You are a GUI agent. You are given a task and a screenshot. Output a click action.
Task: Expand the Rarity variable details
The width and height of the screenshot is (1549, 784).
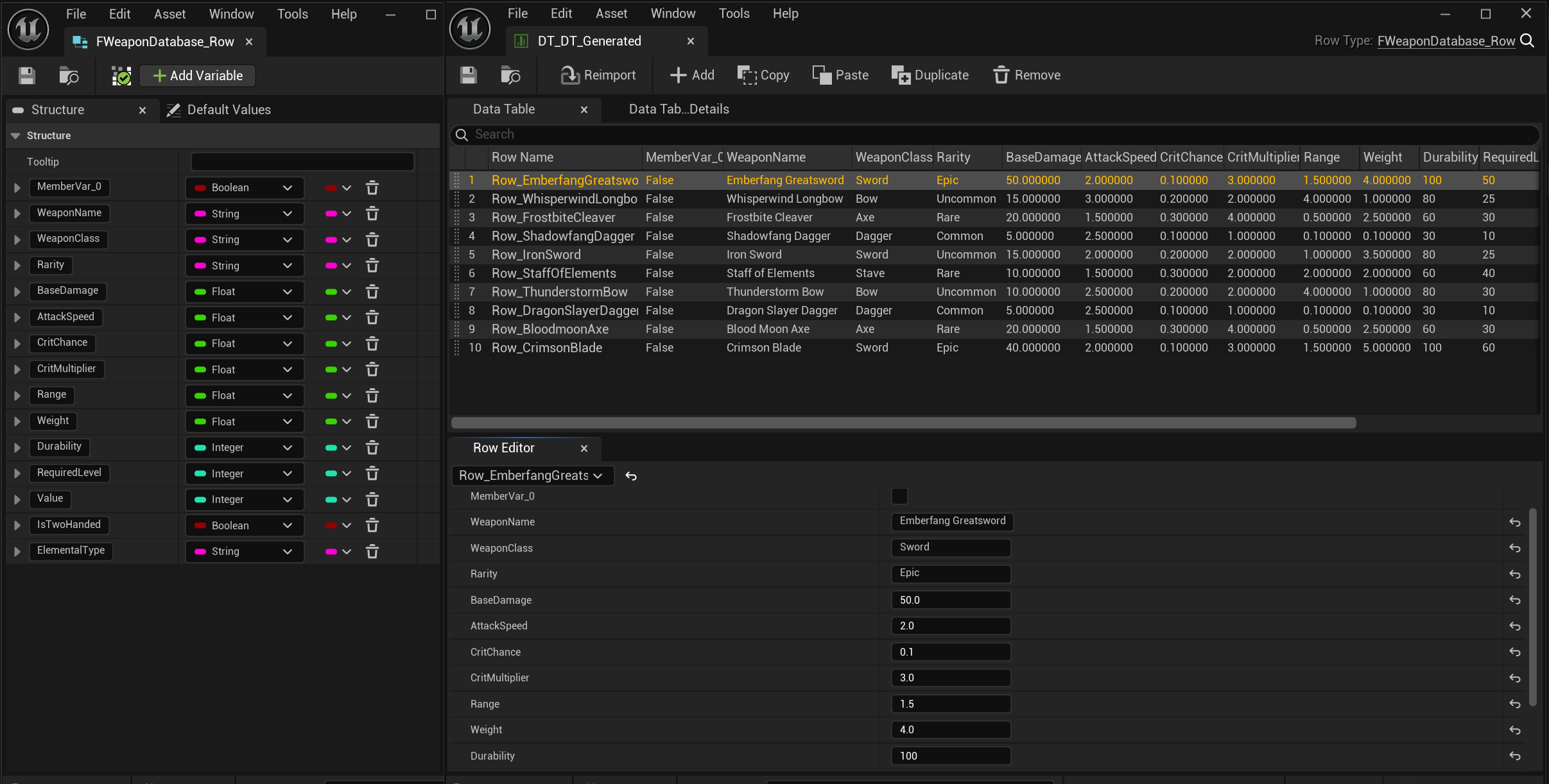16,265
